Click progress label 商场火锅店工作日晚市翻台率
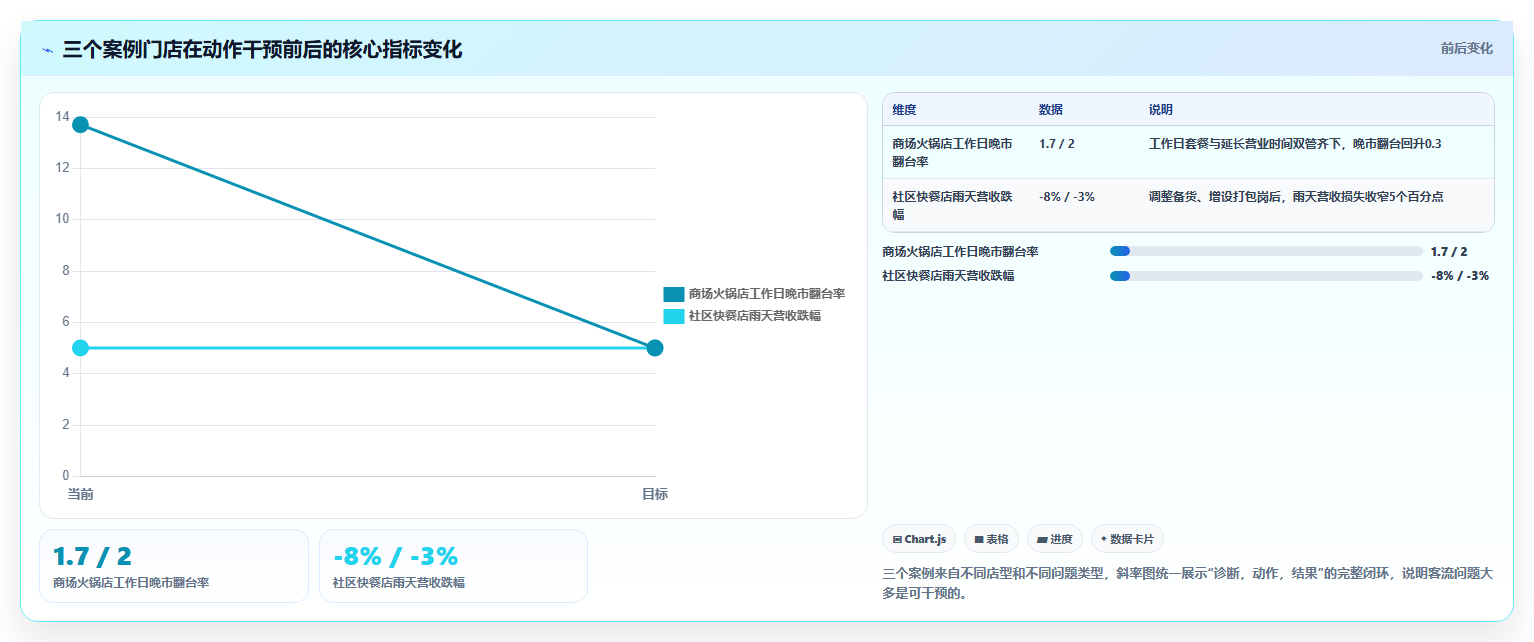1534x642 pixels. click(960, 252)
